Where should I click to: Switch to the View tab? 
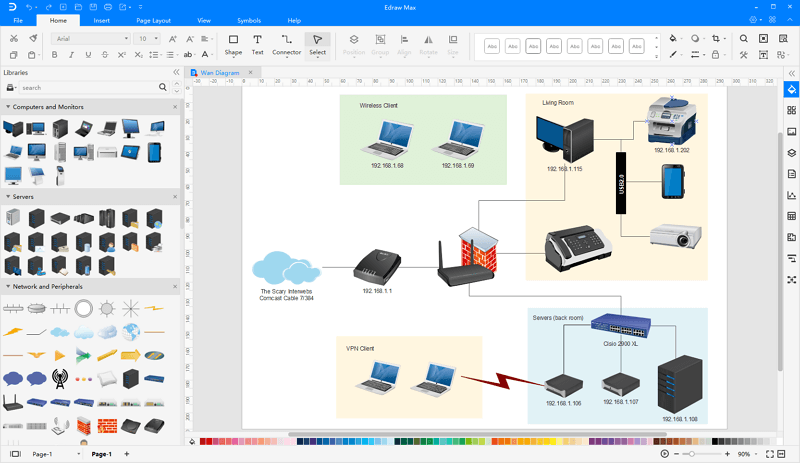coord(204,20)
